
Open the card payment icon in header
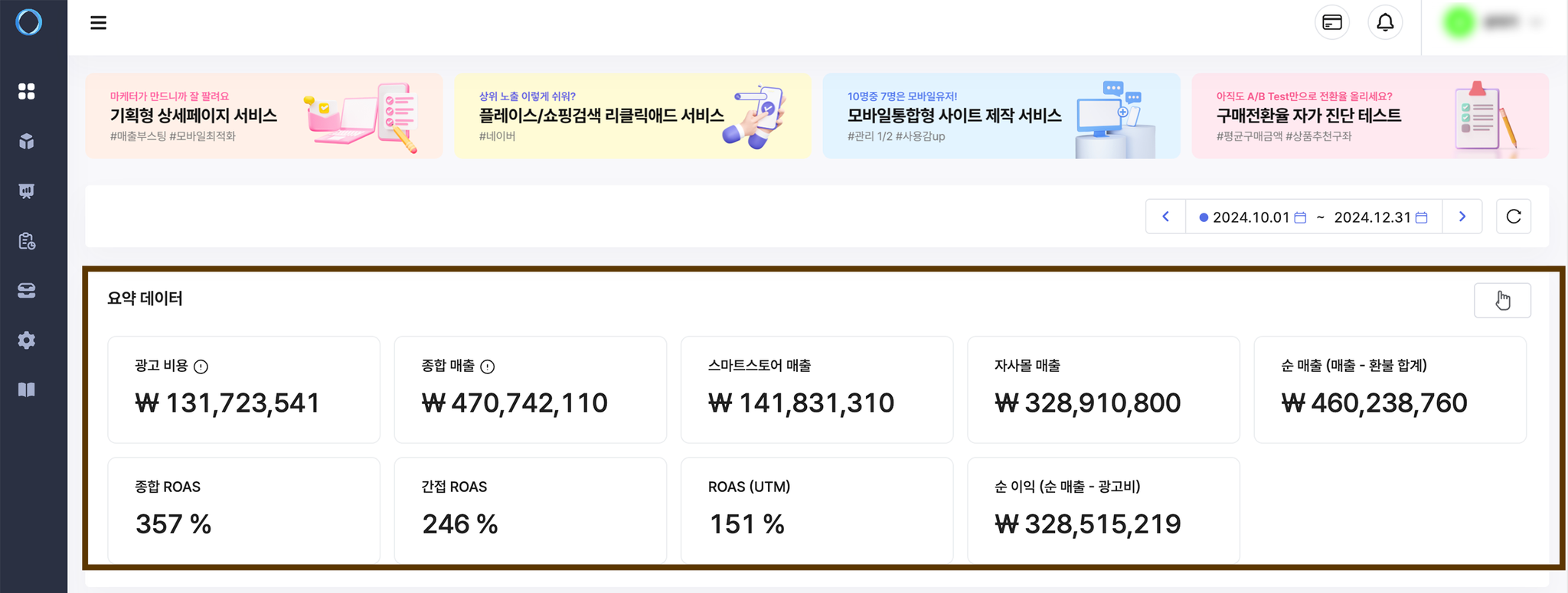point(1332,23)
